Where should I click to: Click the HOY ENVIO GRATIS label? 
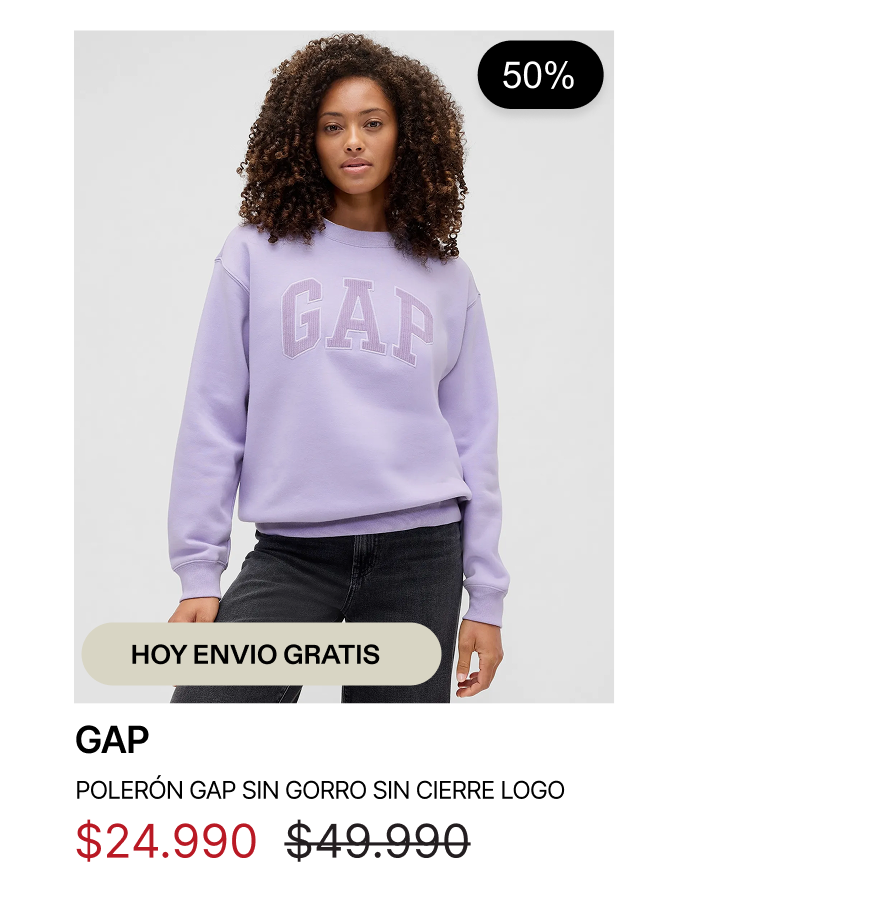coord(261,654)
